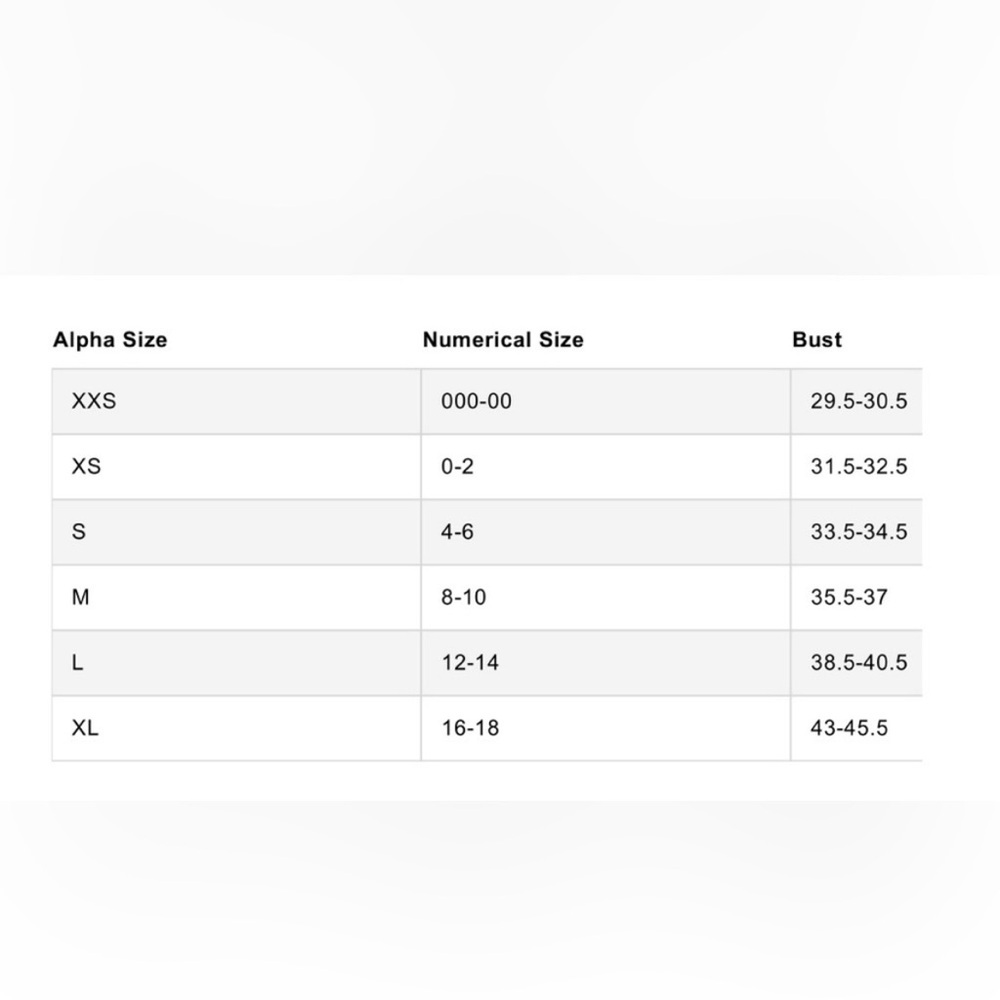Click the 38.5-40.5 bust measurement
Viewport: 1000px width, 1000px height.
point(858,663)
